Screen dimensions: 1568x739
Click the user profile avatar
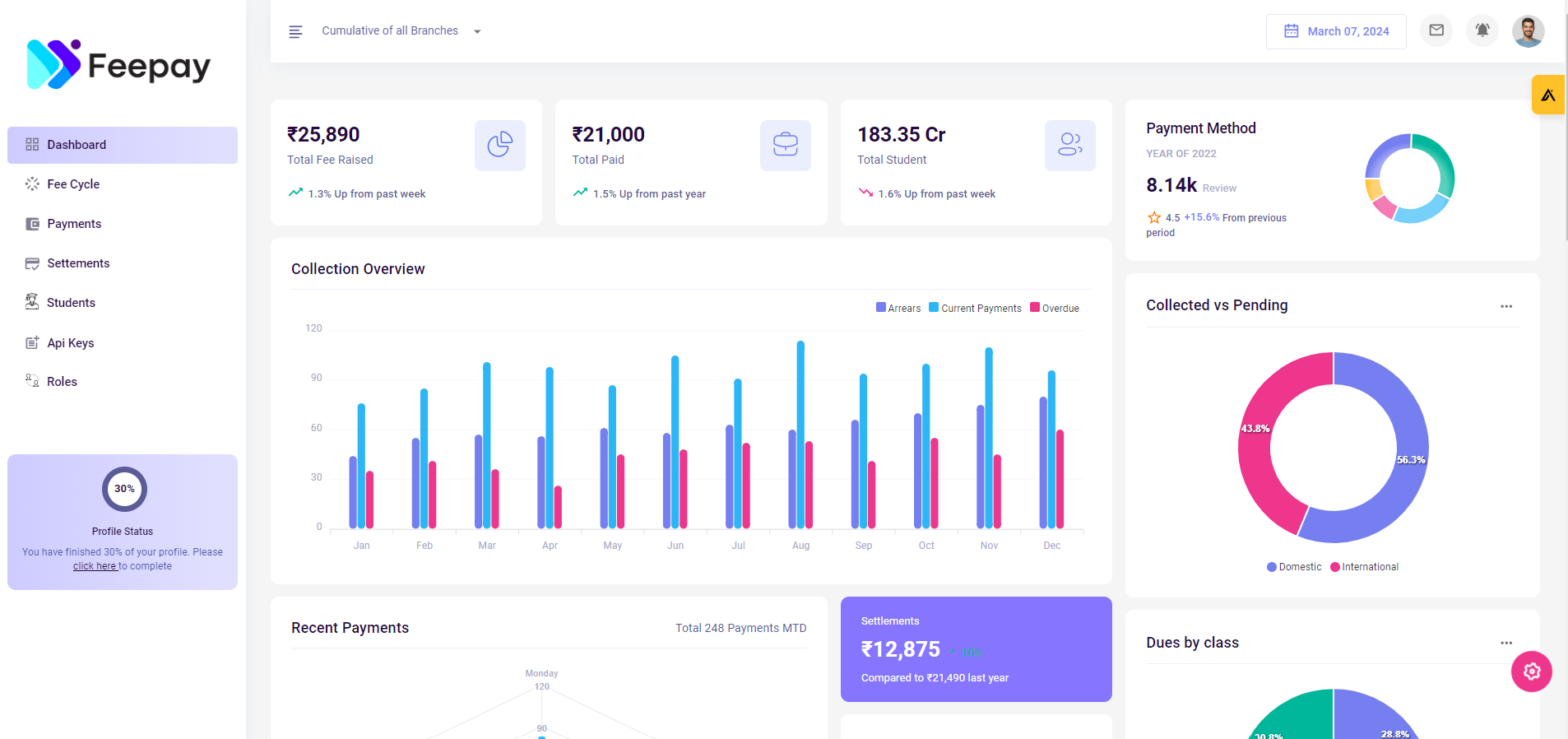1528,31
